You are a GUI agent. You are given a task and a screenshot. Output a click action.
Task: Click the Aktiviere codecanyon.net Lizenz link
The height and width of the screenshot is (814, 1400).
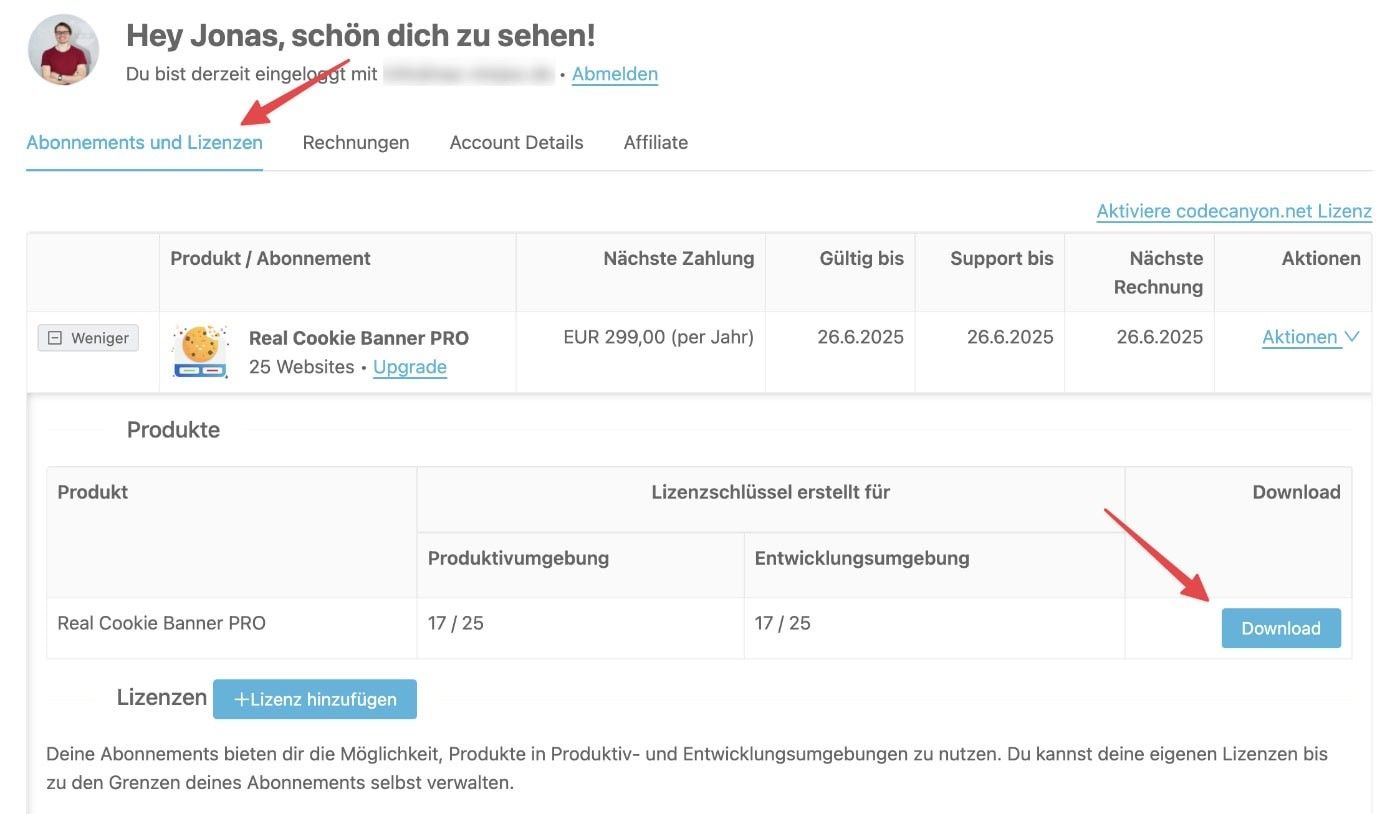pyautogui.click(x=1233, y=211)
